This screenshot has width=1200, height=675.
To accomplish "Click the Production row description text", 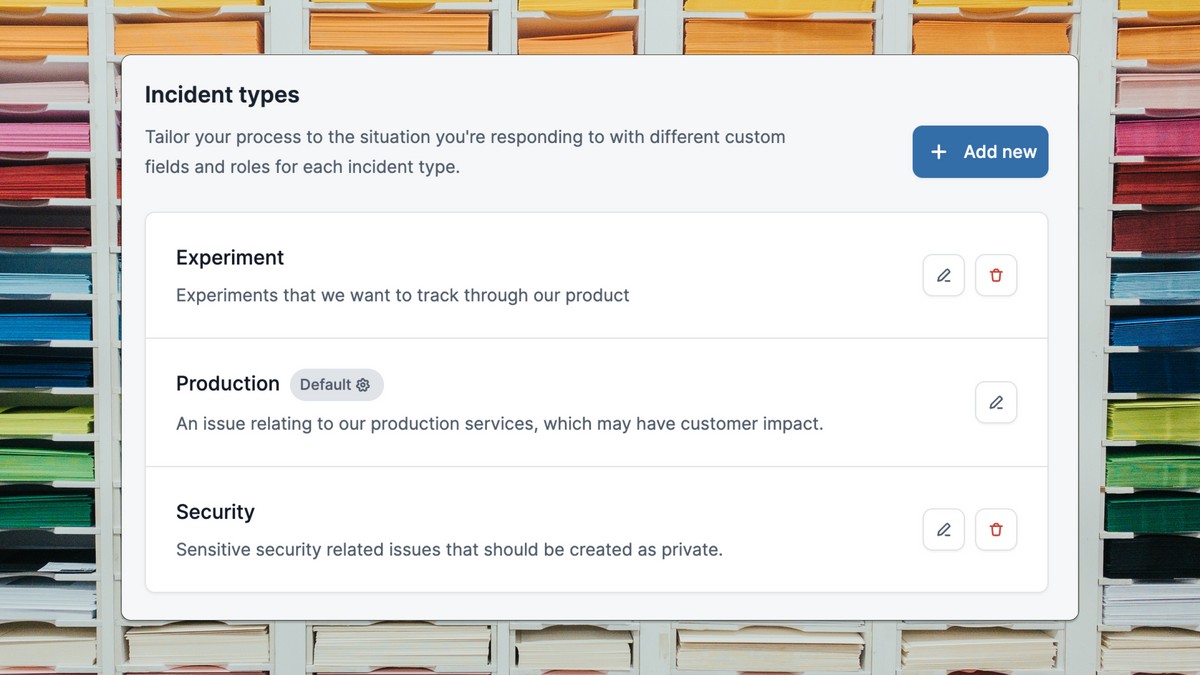I will tap(499, 423).
